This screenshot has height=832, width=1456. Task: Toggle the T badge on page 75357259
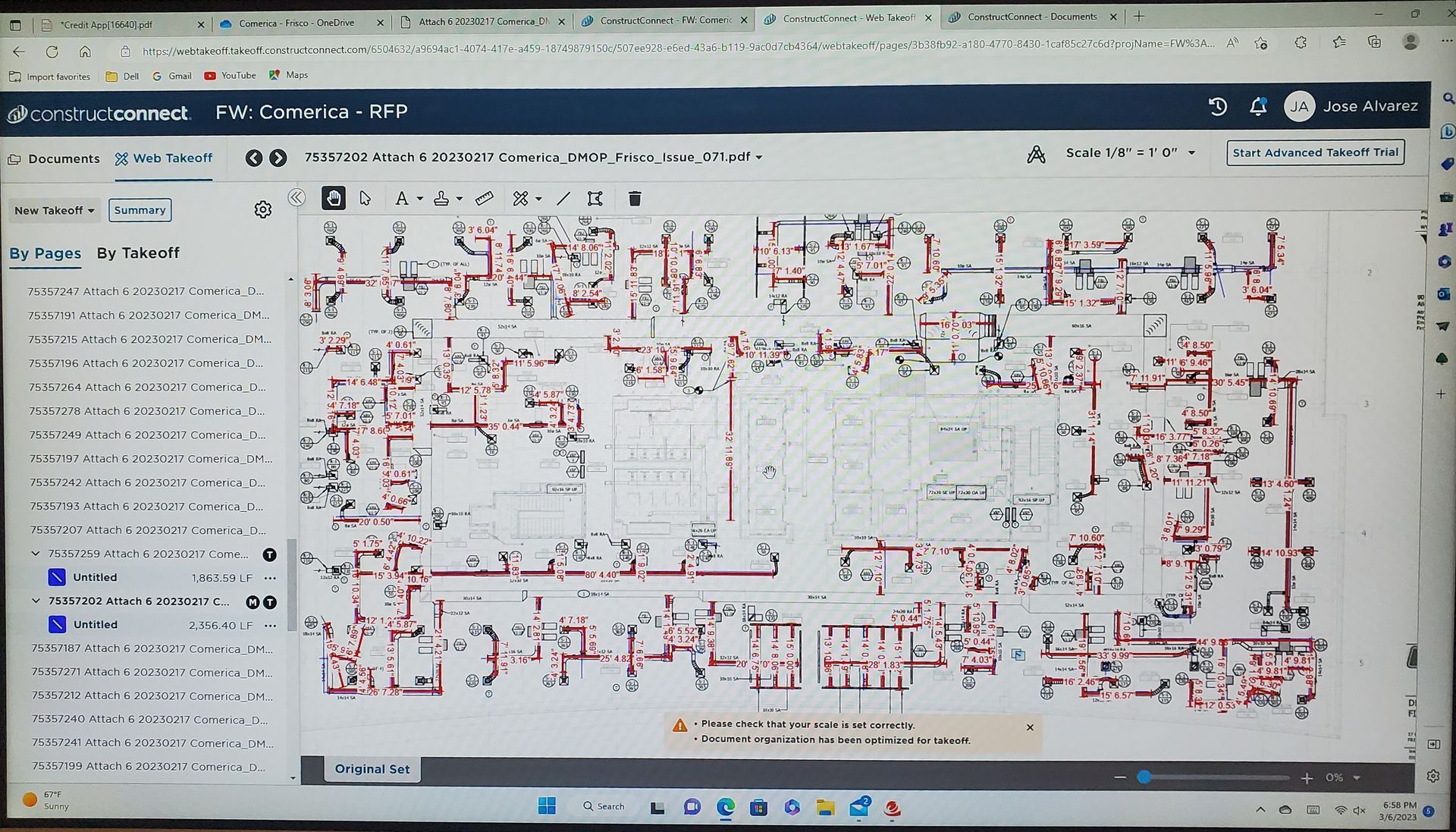[x=269, y=554]
